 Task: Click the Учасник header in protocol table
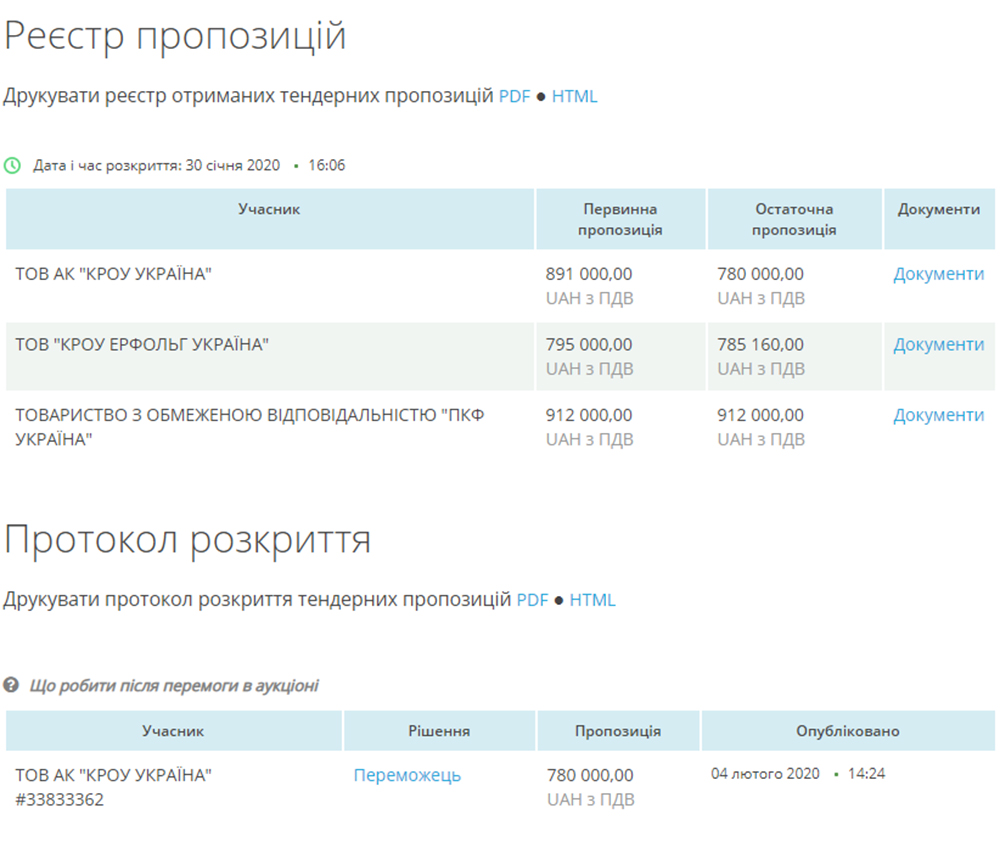coord(173,731)
